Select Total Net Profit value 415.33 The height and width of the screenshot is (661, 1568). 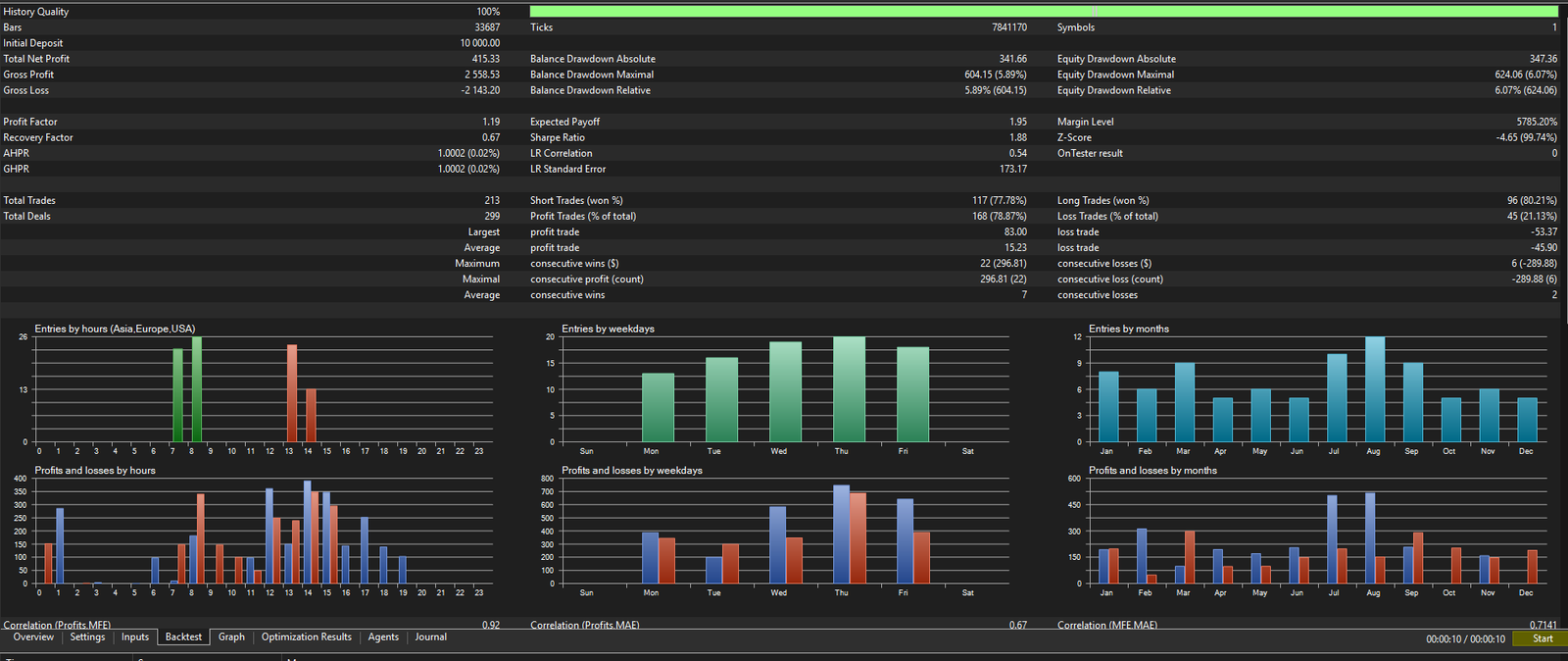click(486, 59)
